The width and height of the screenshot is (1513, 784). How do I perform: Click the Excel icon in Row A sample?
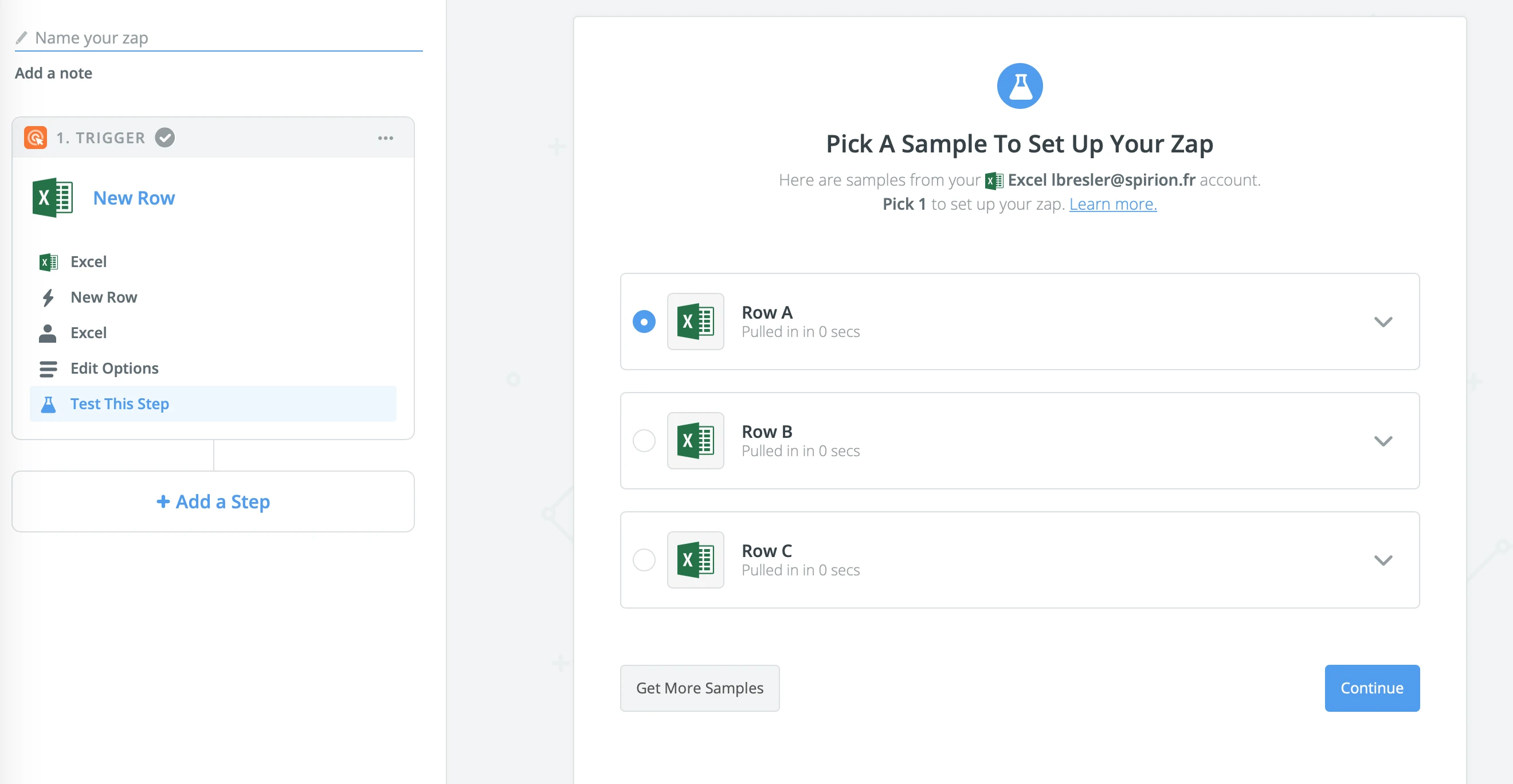pos(695,322)
